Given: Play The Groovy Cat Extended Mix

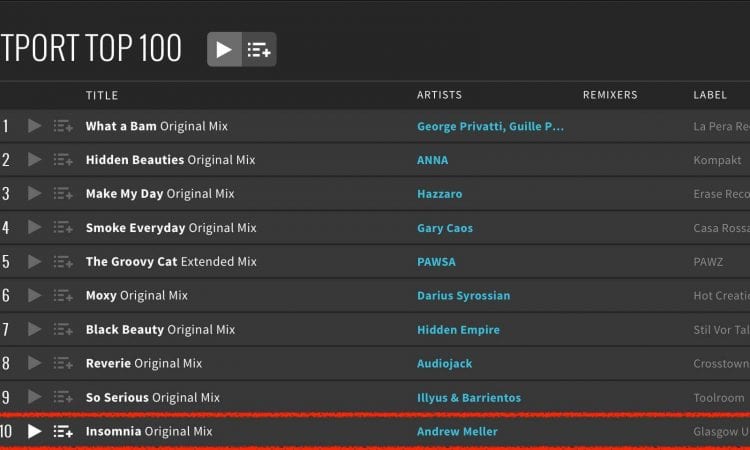Looking at the screenshot, I should [34, 262].
